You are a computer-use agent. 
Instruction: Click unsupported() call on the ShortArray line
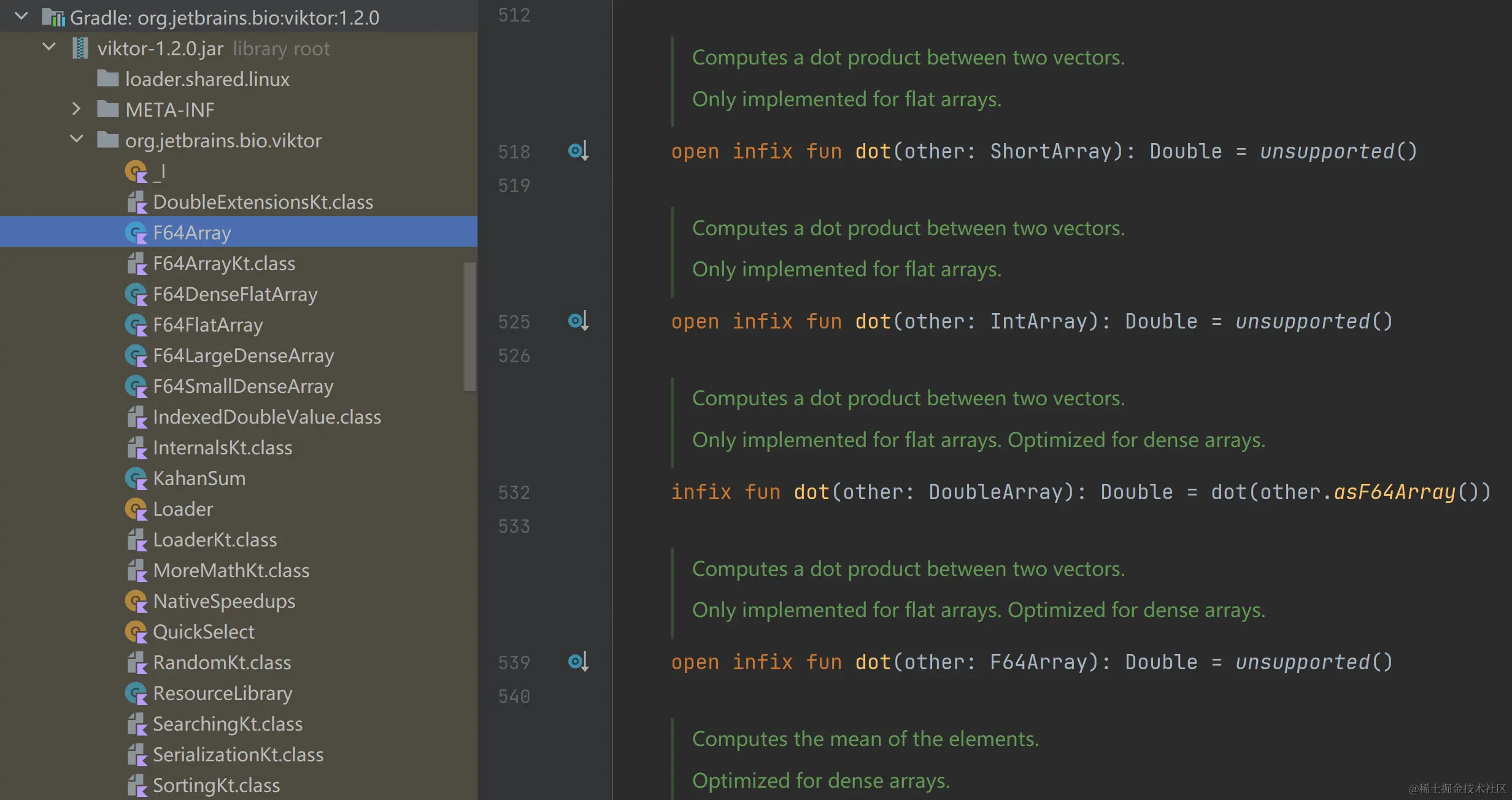point(1339,151)
